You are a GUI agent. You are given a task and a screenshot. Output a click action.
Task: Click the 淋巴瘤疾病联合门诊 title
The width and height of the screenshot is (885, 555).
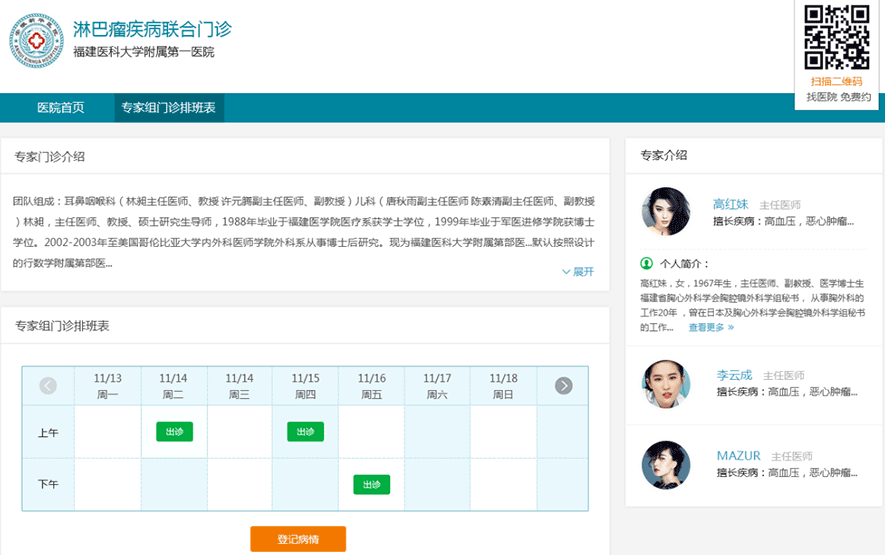click(x=152, y=29)
